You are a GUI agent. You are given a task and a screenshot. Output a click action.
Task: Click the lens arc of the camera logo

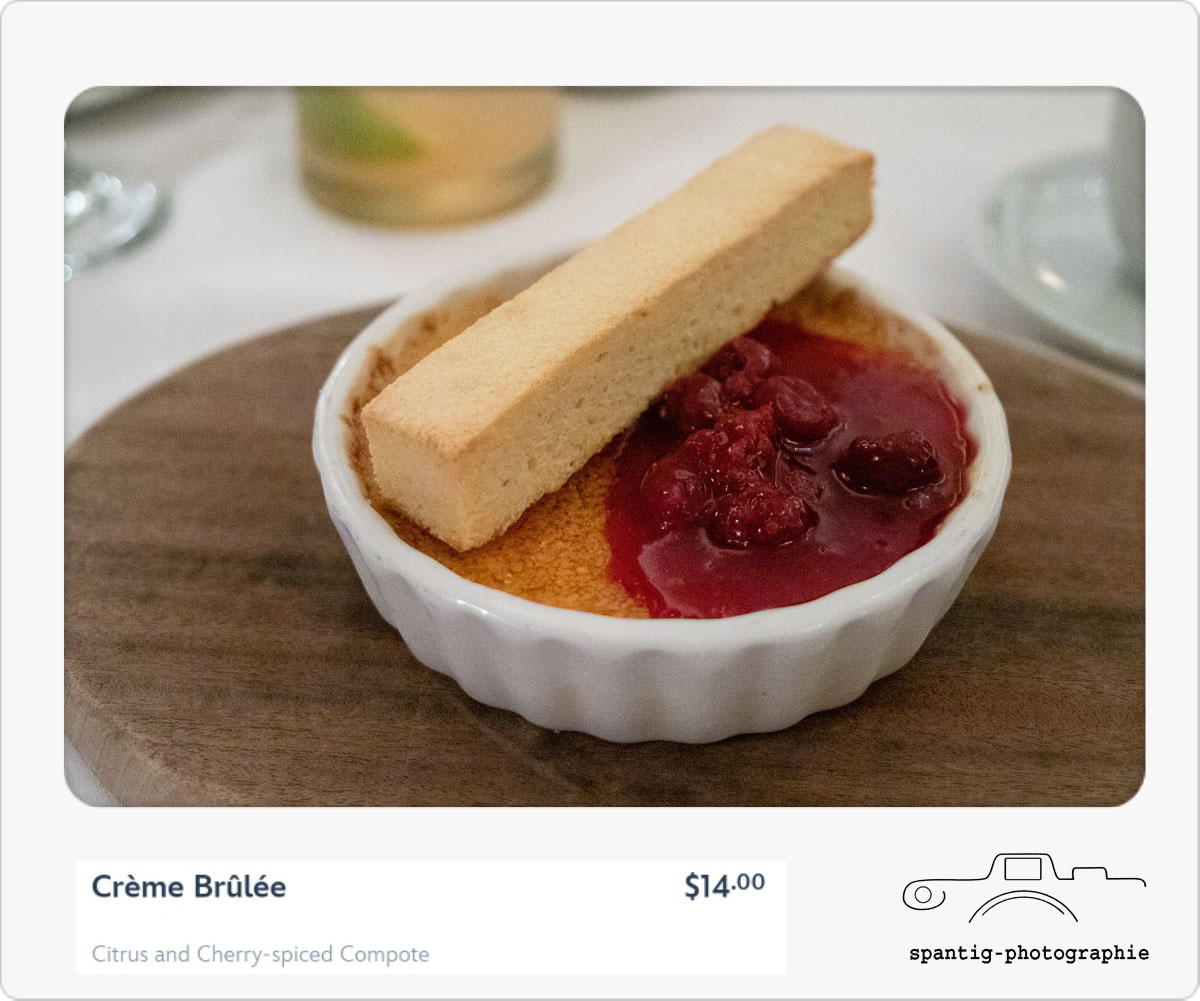pos(1023,905)
